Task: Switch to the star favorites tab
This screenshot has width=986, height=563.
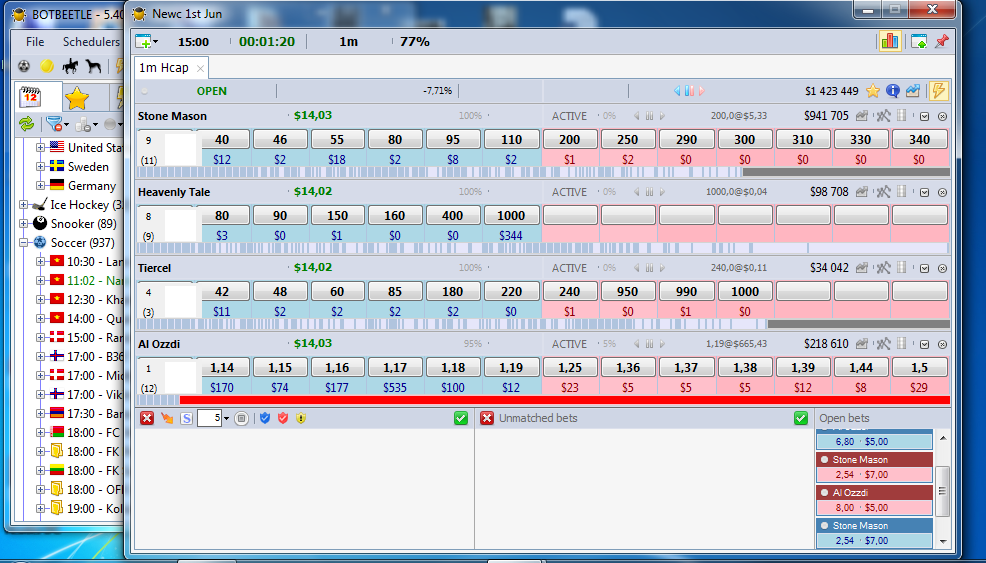Action: pyautogui.click(x=77, y=98)
